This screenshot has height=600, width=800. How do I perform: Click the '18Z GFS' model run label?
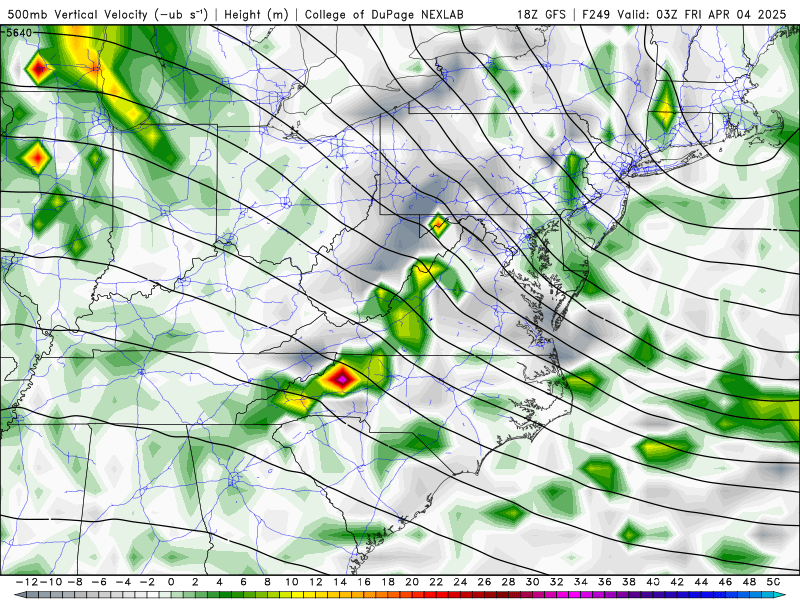coord(541,14)
